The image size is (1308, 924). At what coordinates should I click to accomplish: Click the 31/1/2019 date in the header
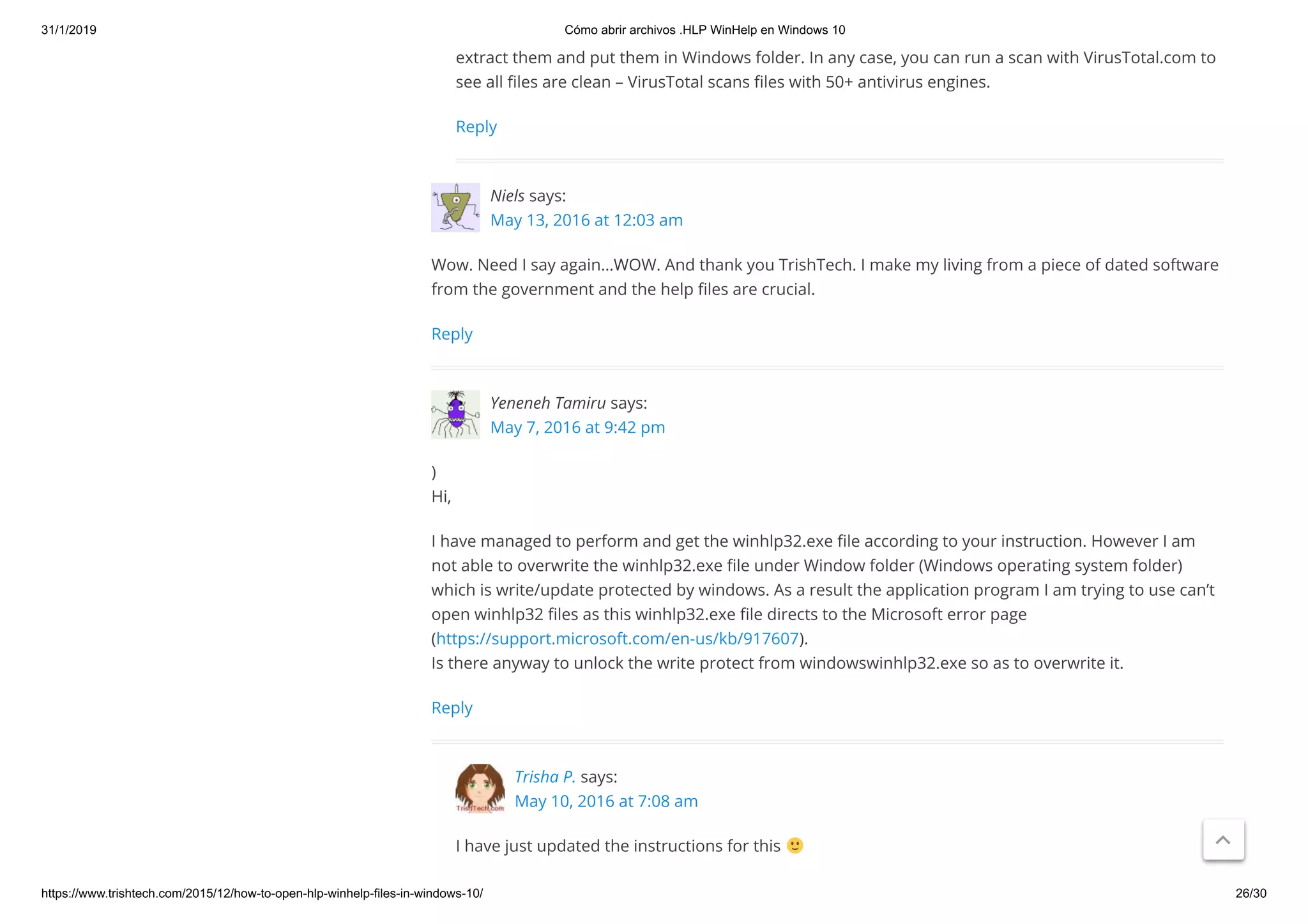(69, 30)
